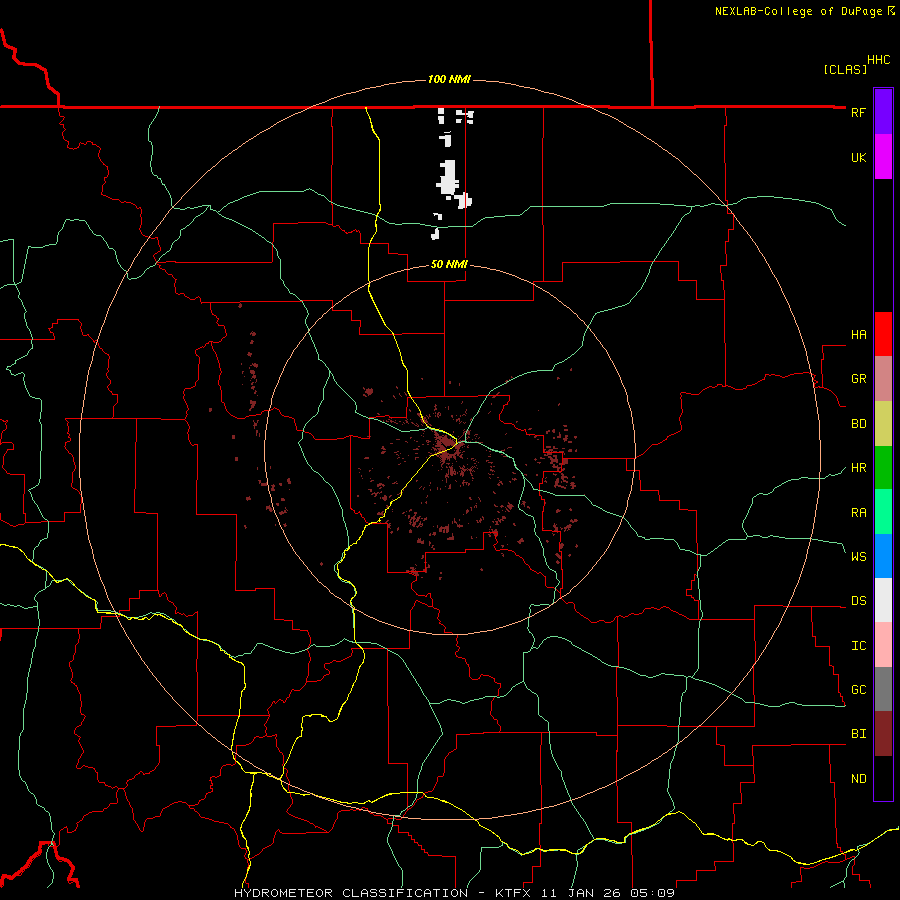Click the BI brown legend swatch
Image resolution: width=900 pixels, height=900 pixels.
(x=883, y=734)
